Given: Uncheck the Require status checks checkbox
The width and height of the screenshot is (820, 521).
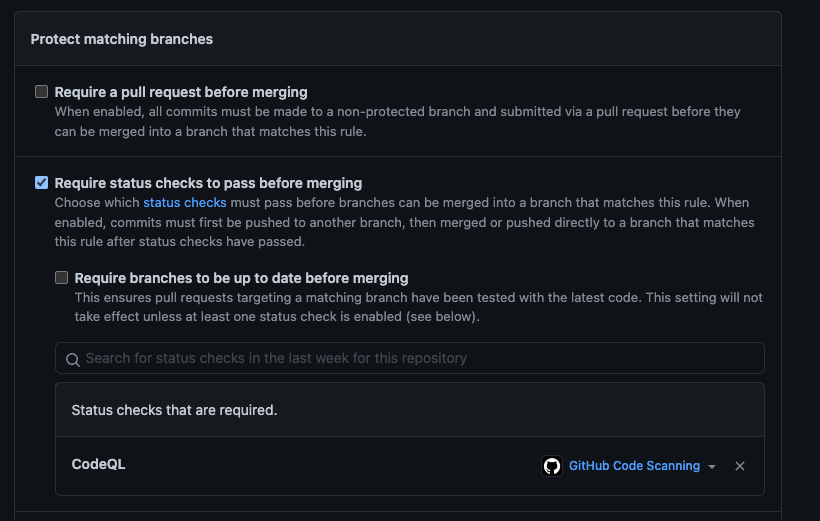Looking at the screenshot, I should 41,183.
